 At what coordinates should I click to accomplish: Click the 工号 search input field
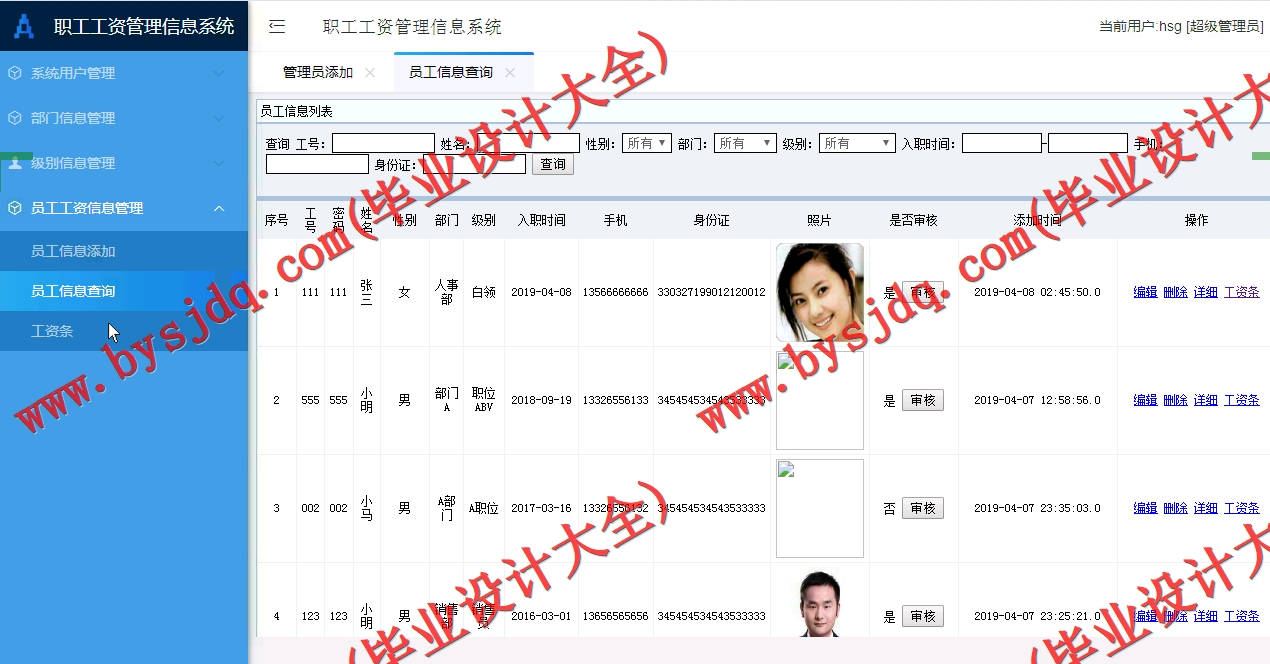pyautogui.click(x=384, y=142)
